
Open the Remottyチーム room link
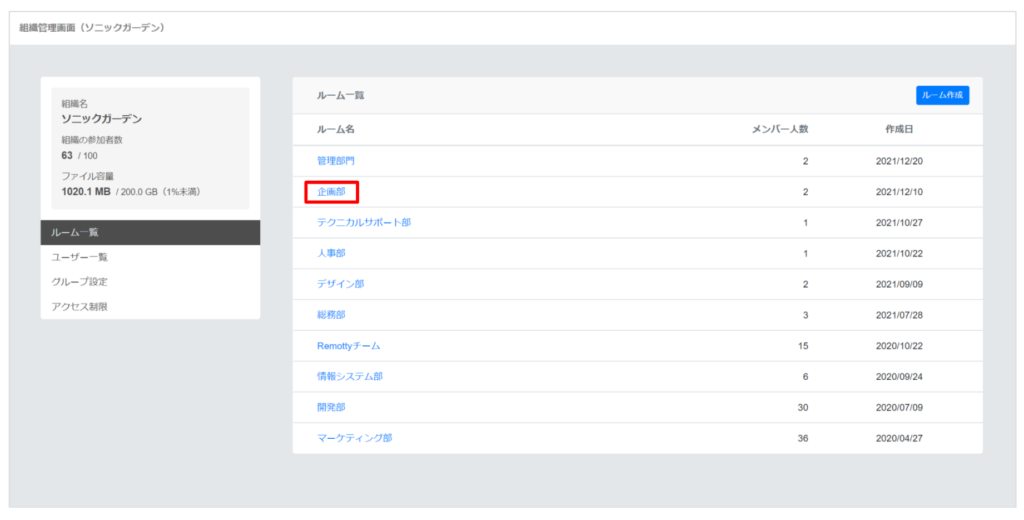(x=348, y=346)
